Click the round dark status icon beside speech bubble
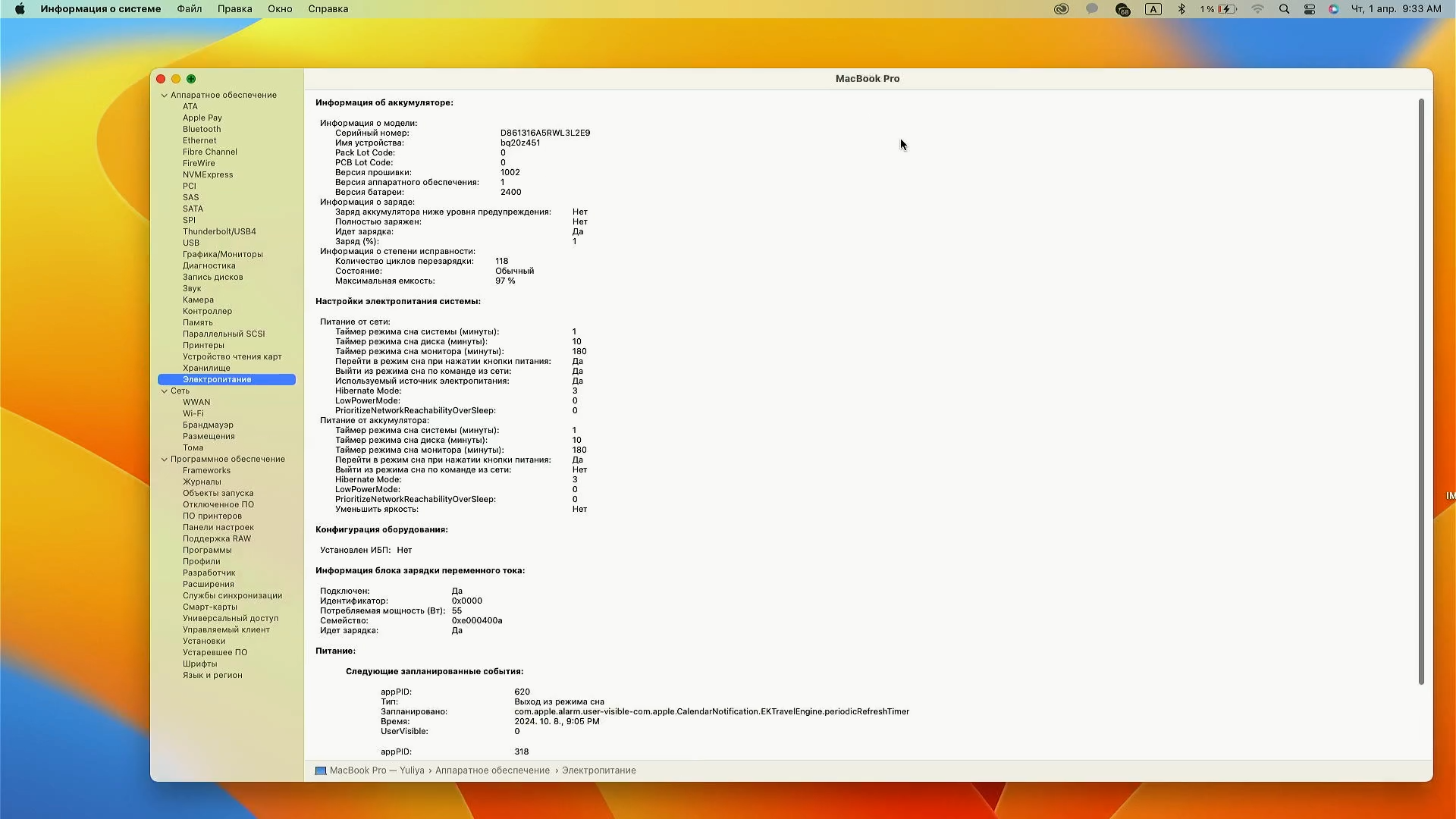This screenshot has width=1456, height=819. (x=1122, y=9)
